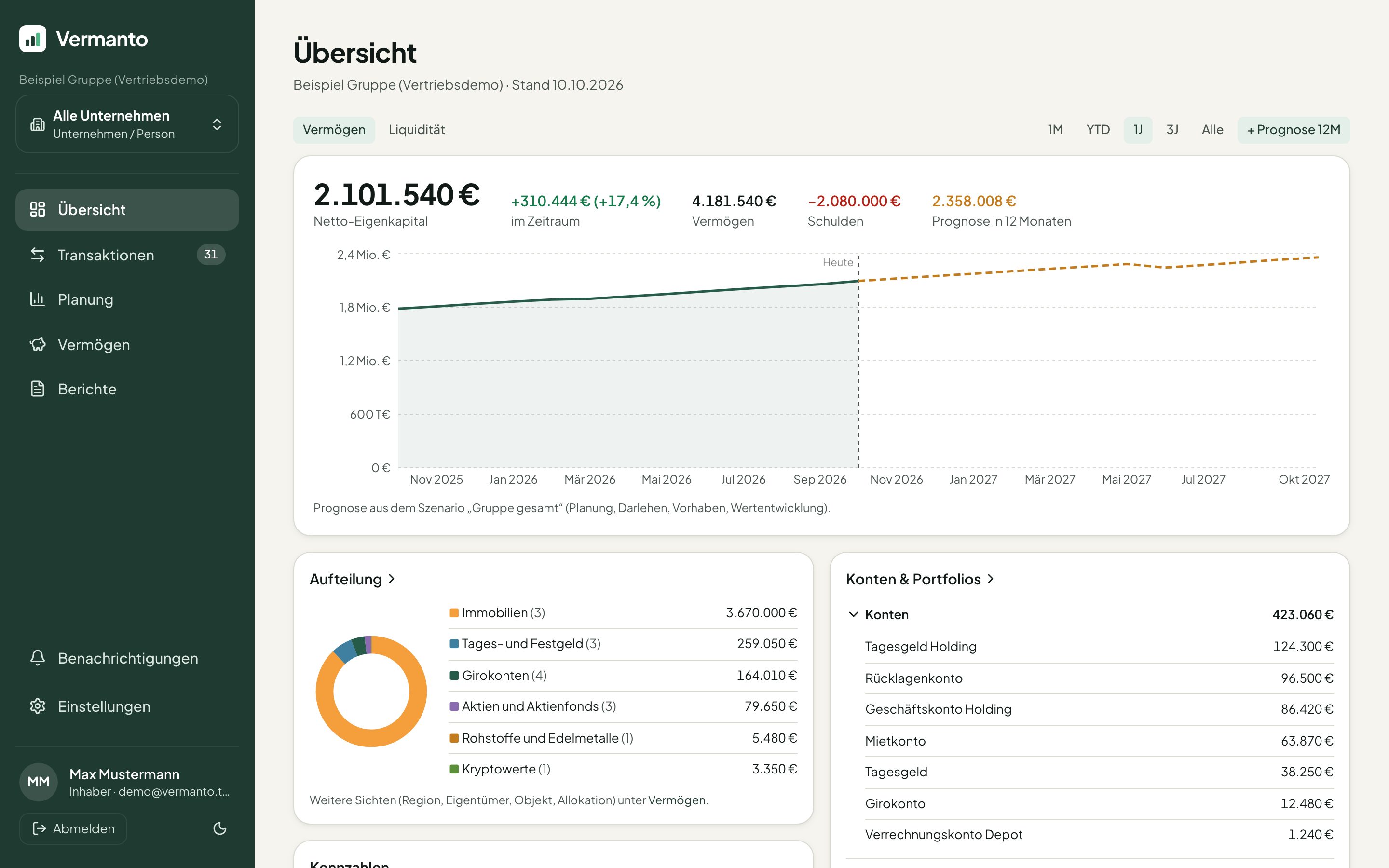Open the Aufteilung section via its chevron

tap(392, 579)
